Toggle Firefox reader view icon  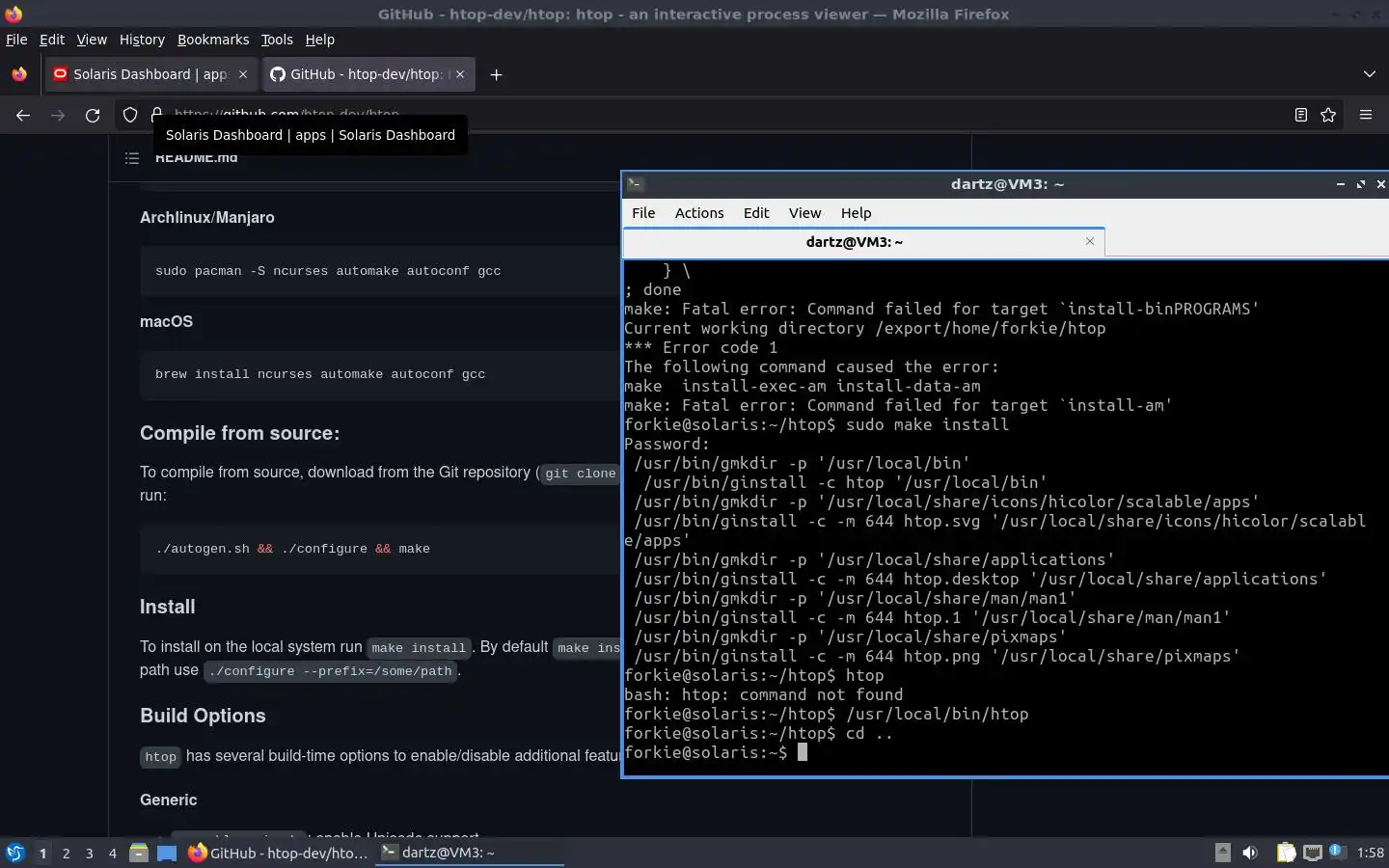1301,115
